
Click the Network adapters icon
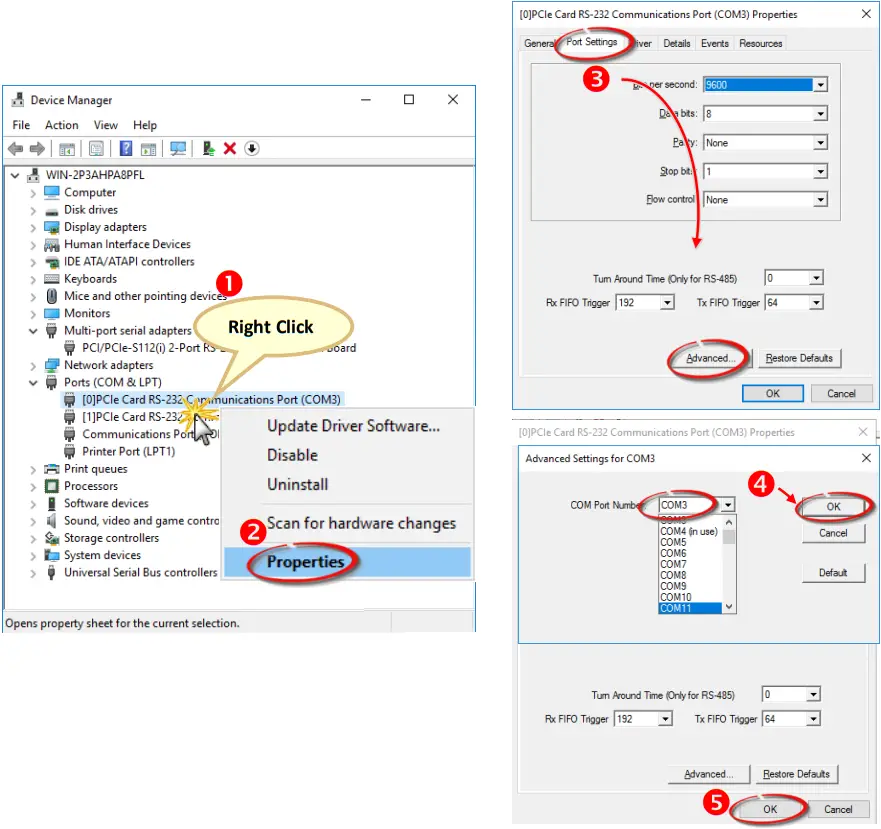(52, 365)
